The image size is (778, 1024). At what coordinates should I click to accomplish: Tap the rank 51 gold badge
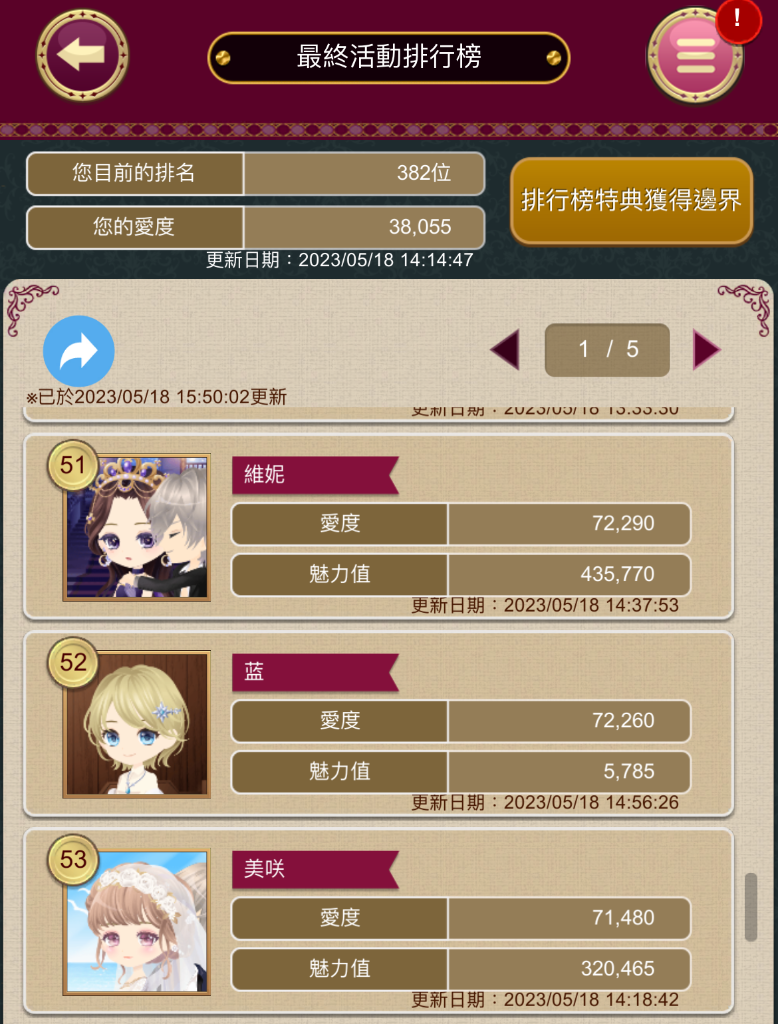pyautogui.click(x=73, y=466)
